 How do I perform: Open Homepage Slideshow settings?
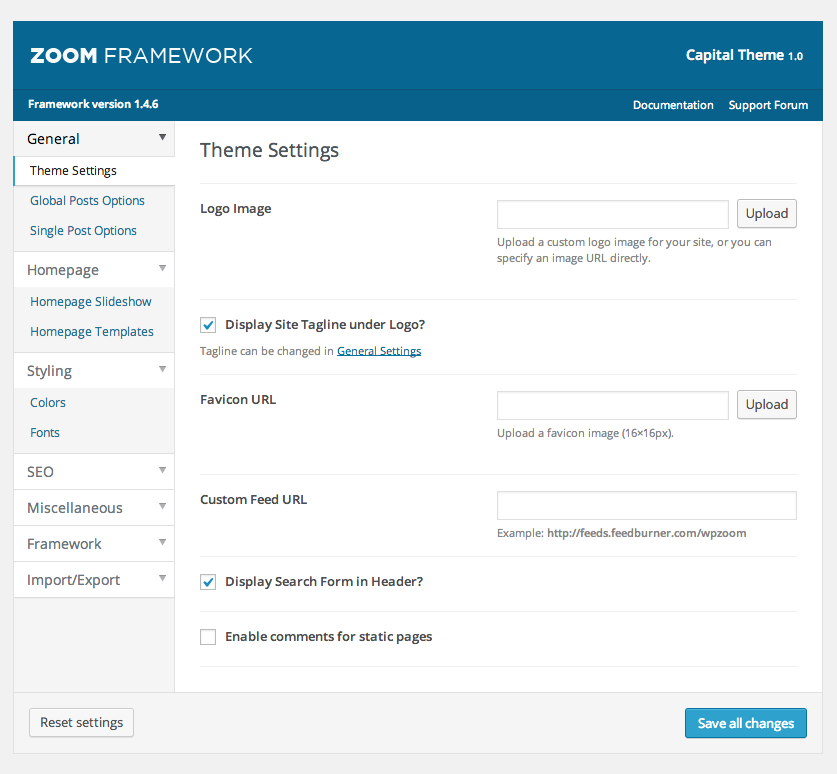(x=90, y=302)
